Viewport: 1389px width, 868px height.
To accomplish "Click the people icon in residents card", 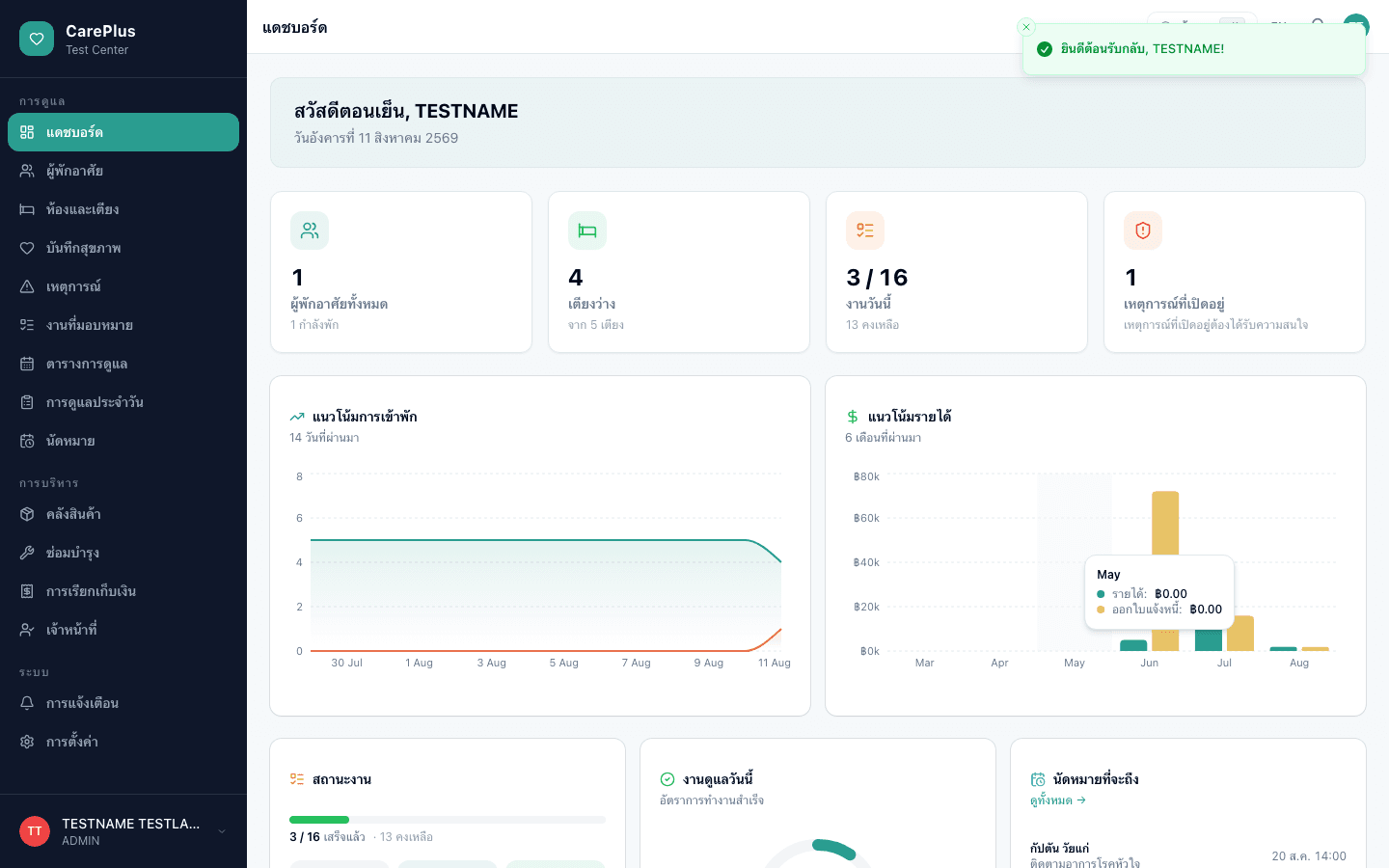I will click(x=310, y=231).
